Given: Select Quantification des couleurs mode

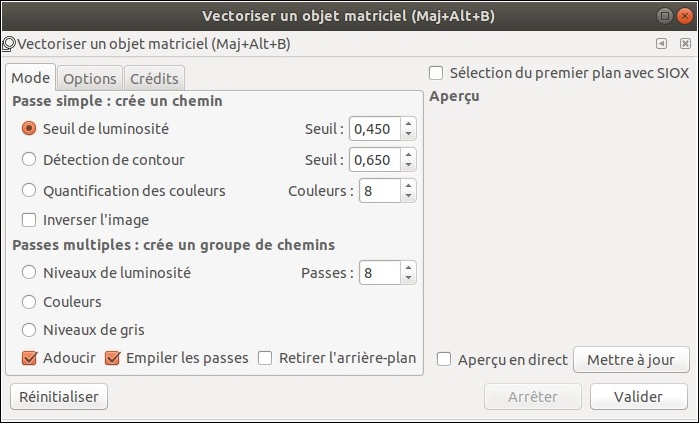Looking at the screenshot, I should [x=29, y=190].
